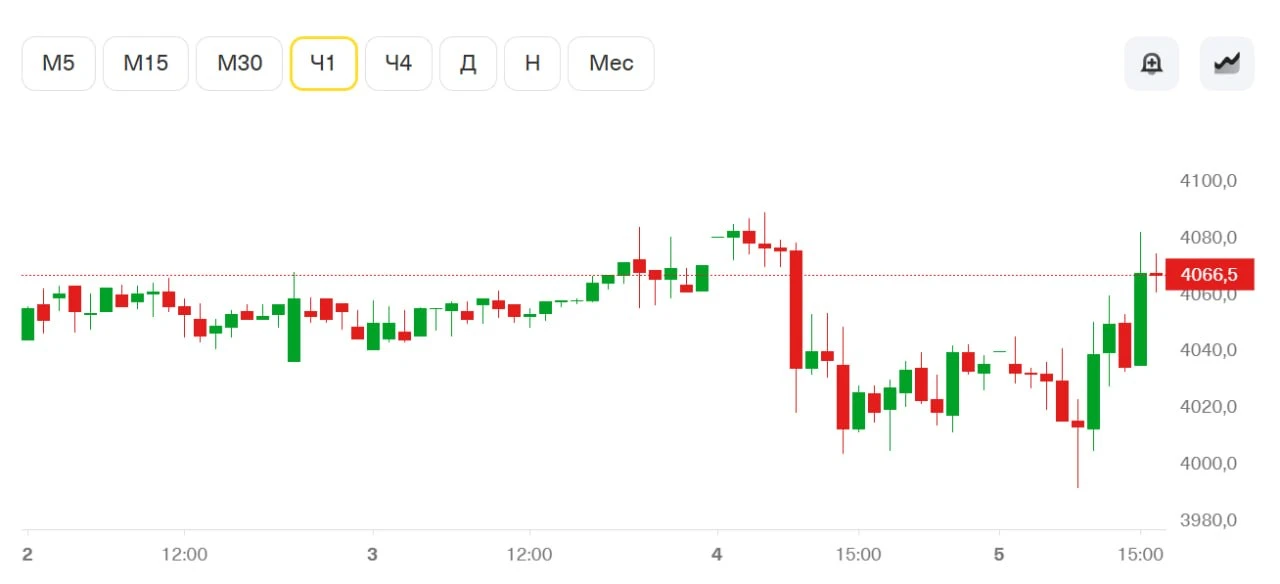This screenshot has width=1280, height=584.
Task: Click the last tall green candle near 15:00
Action: [x=1140, y=319]
